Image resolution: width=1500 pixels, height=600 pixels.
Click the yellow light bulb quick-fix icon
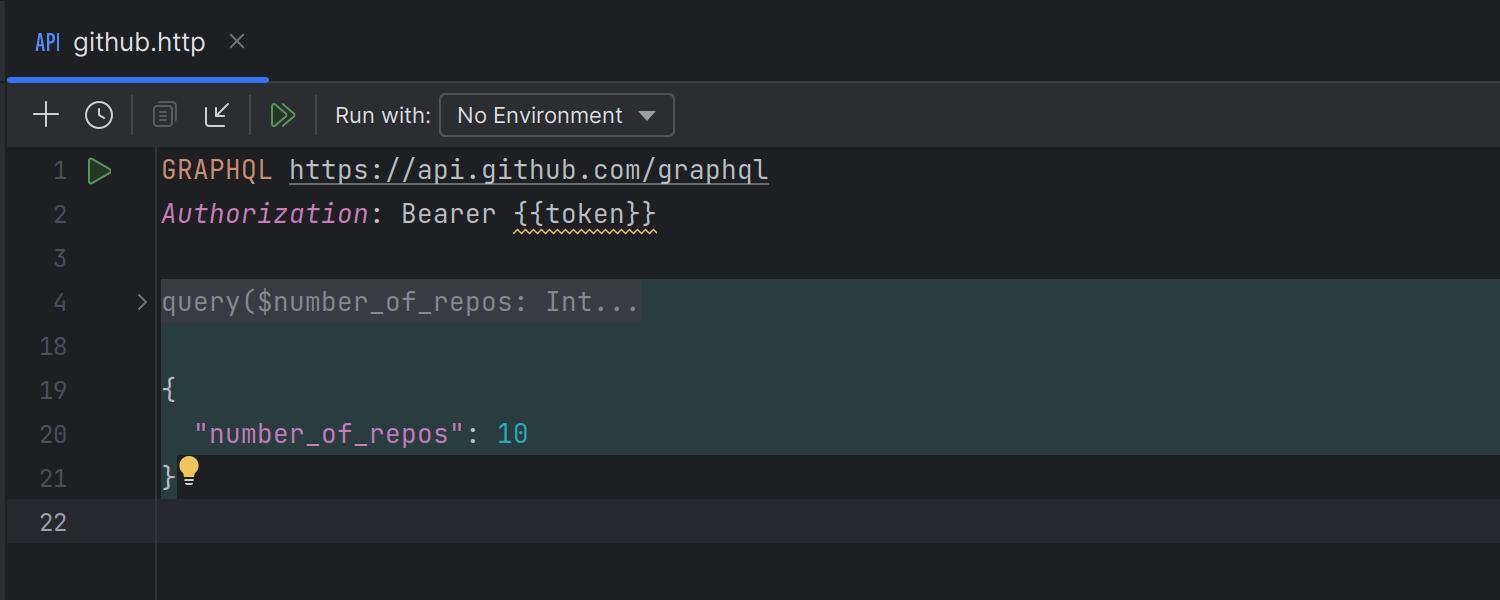[189, 471]
